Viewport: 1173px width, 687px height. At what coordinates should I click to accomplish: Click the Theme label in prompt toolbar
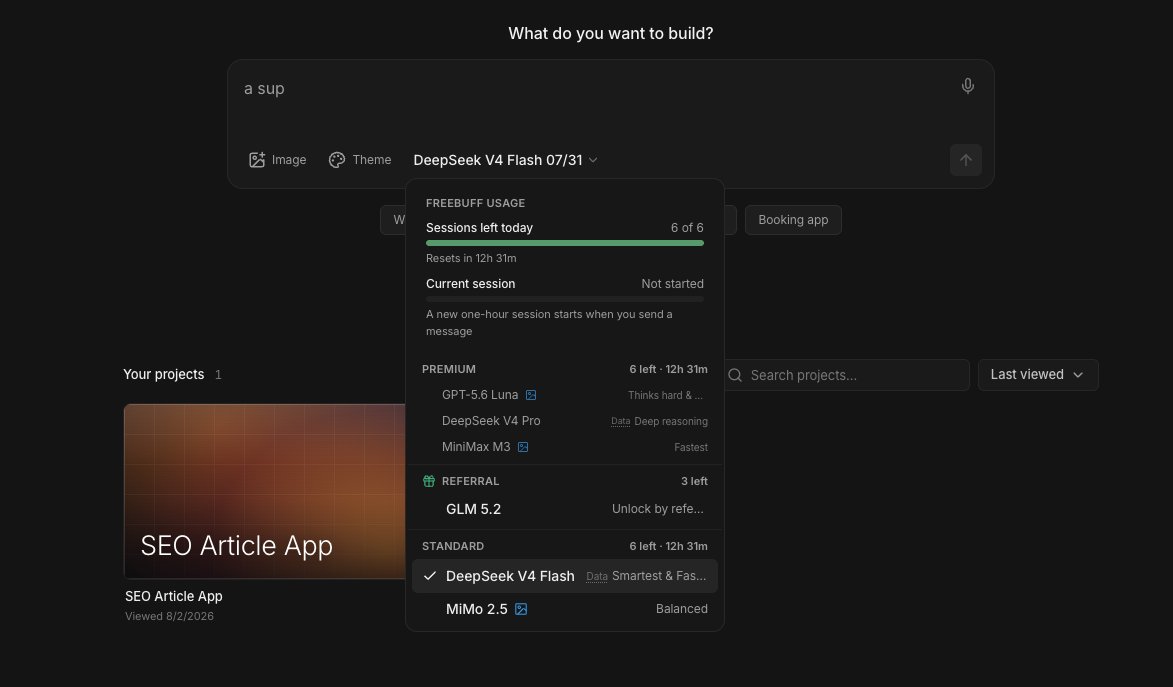(x=372, y=159)
